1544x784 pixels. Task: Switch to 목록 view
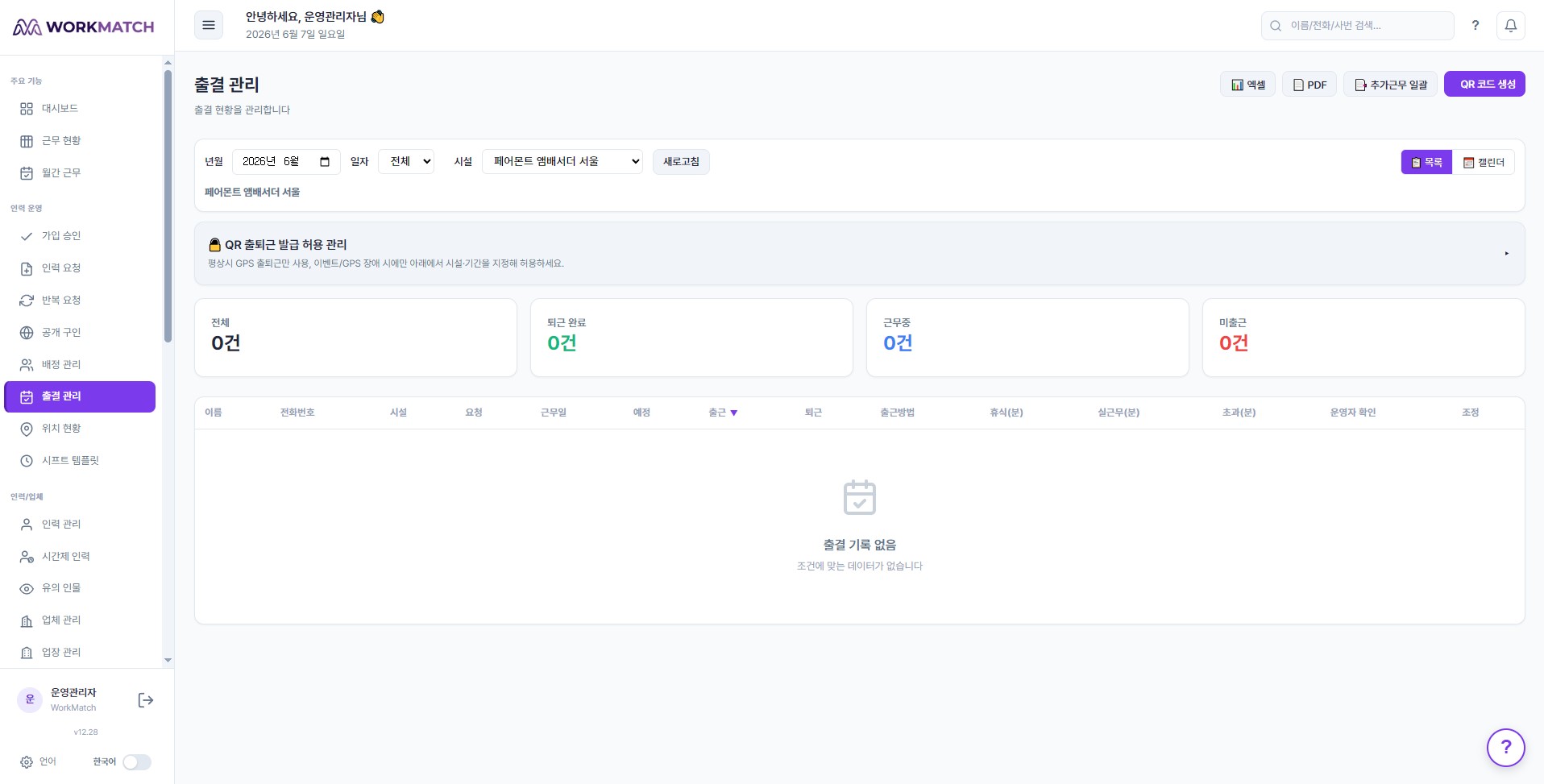point(1426,162)
